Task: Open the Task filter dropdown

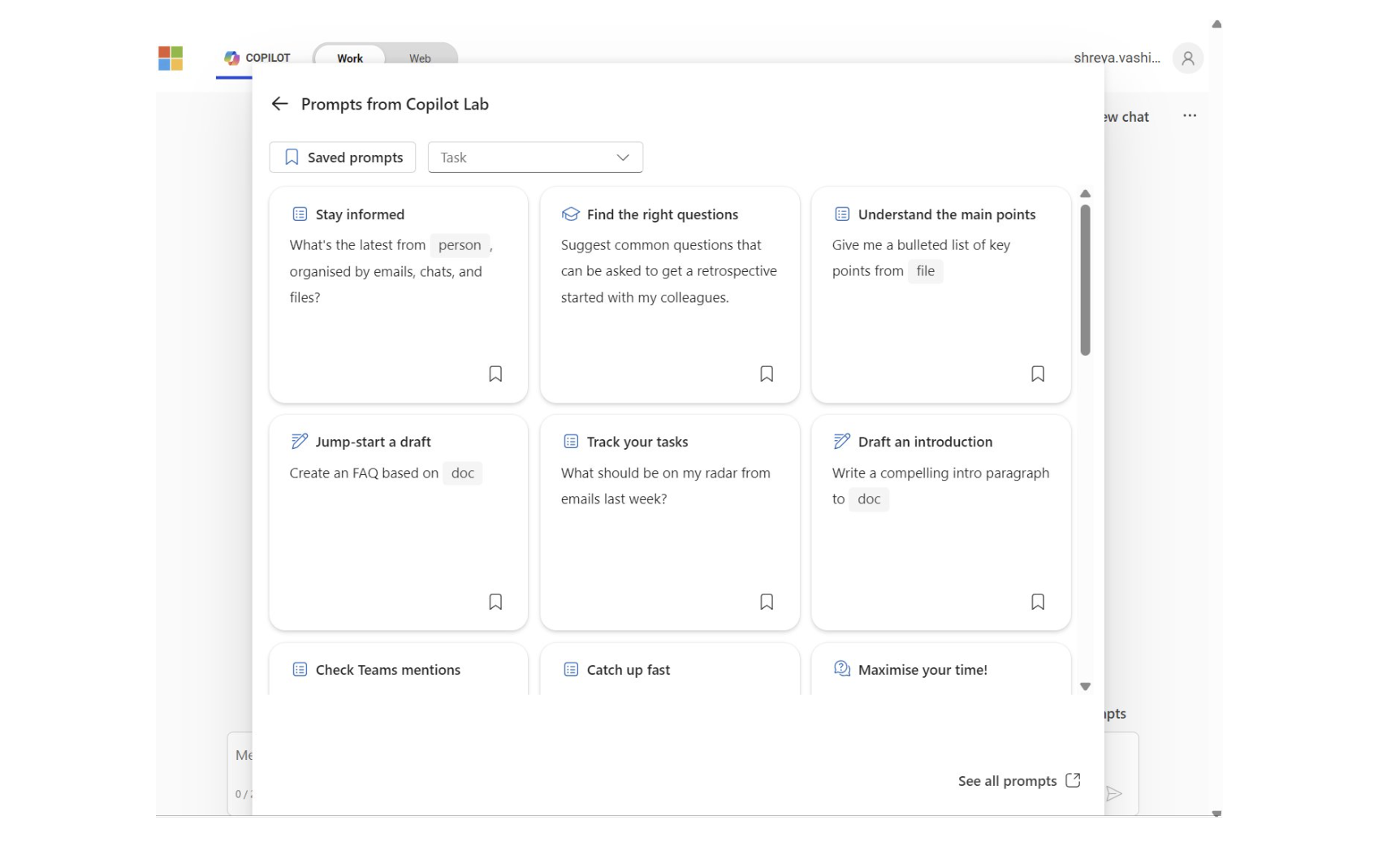Action: (535, 158)
